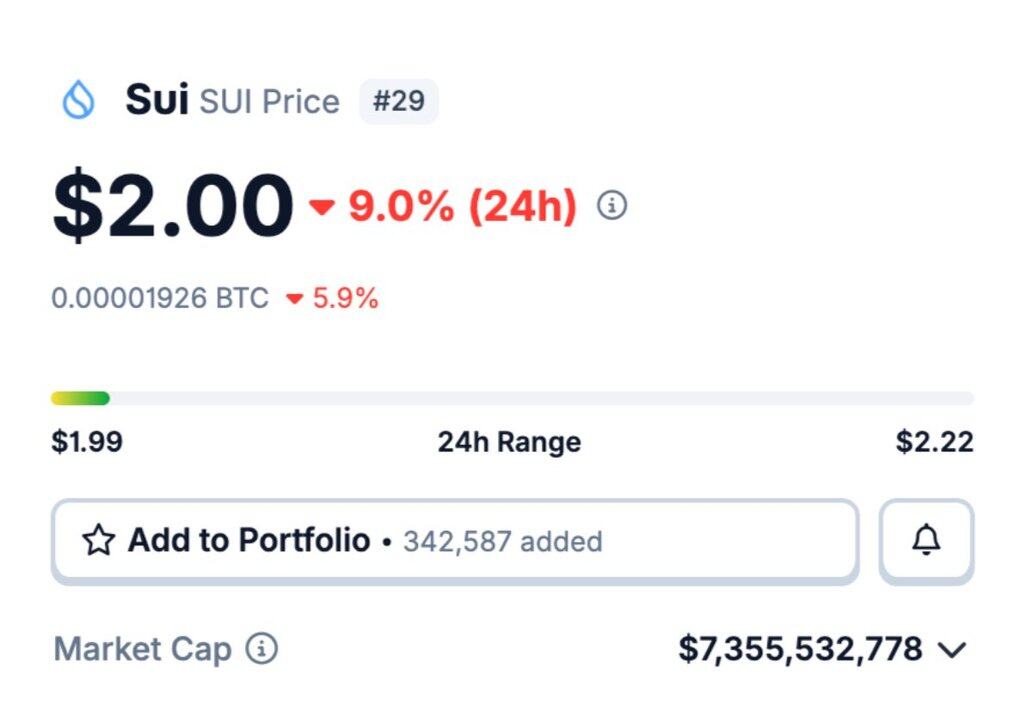Click the 24h range progress bar
The width and height of the screenshot is (1032, 726).
click(512, 398)
